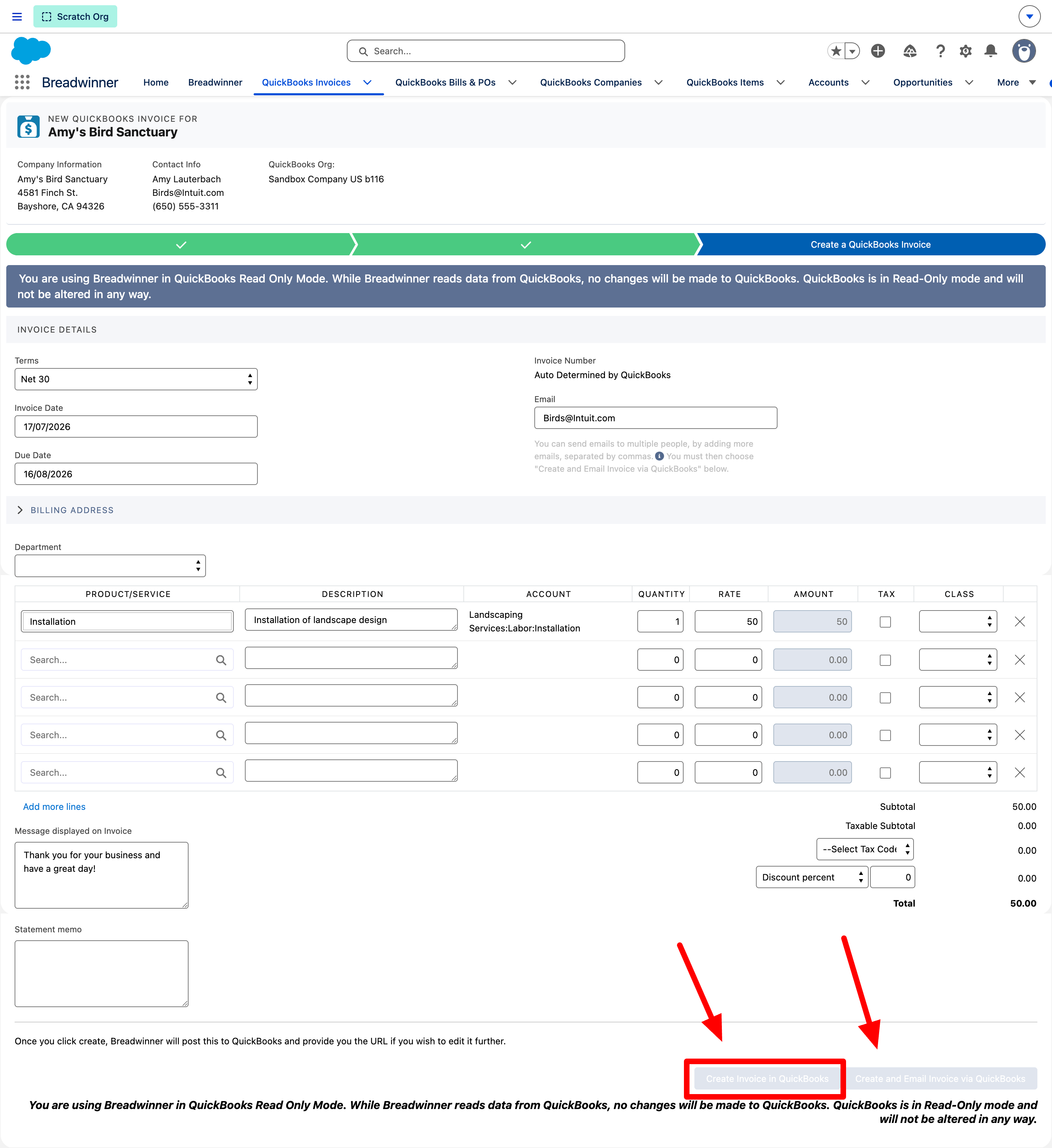
Task: Tick the Tax checkbox in second line row
Action: [885, 660]
